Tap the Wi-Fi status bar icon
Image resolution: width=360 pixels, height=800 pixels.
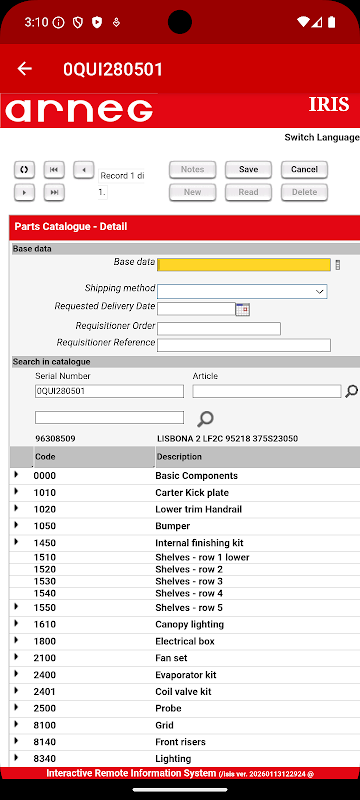303,22
